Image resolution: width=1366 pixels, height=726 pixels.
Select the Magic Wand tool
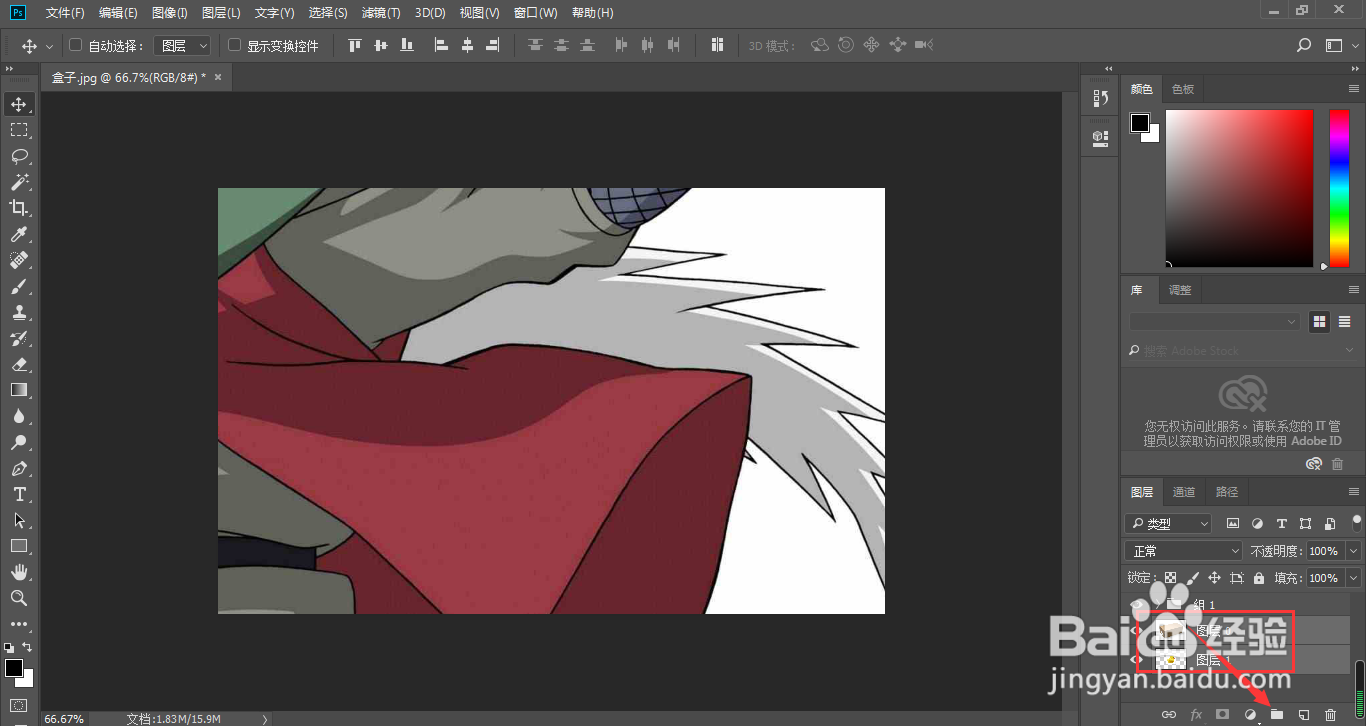(19, 182)
